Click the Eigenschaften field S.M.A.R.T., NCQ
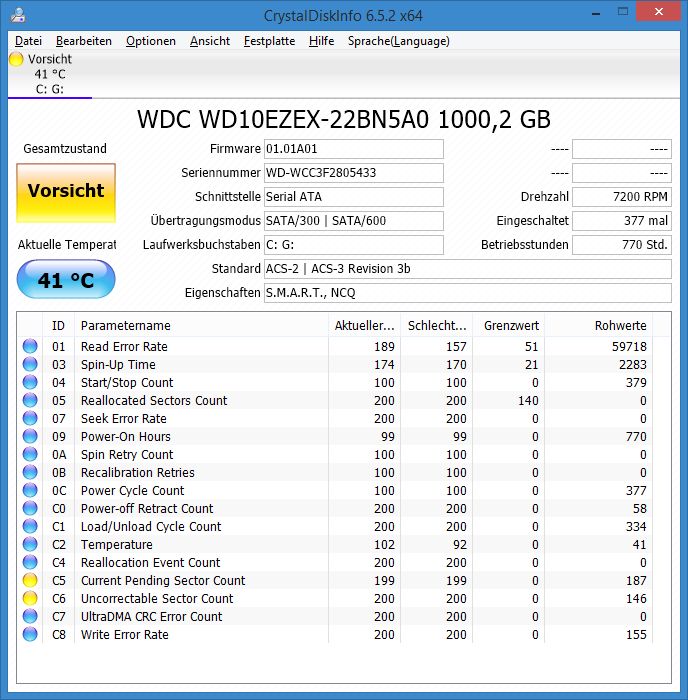The width and height of the screenshot is (688, 700). click(467, 293)
